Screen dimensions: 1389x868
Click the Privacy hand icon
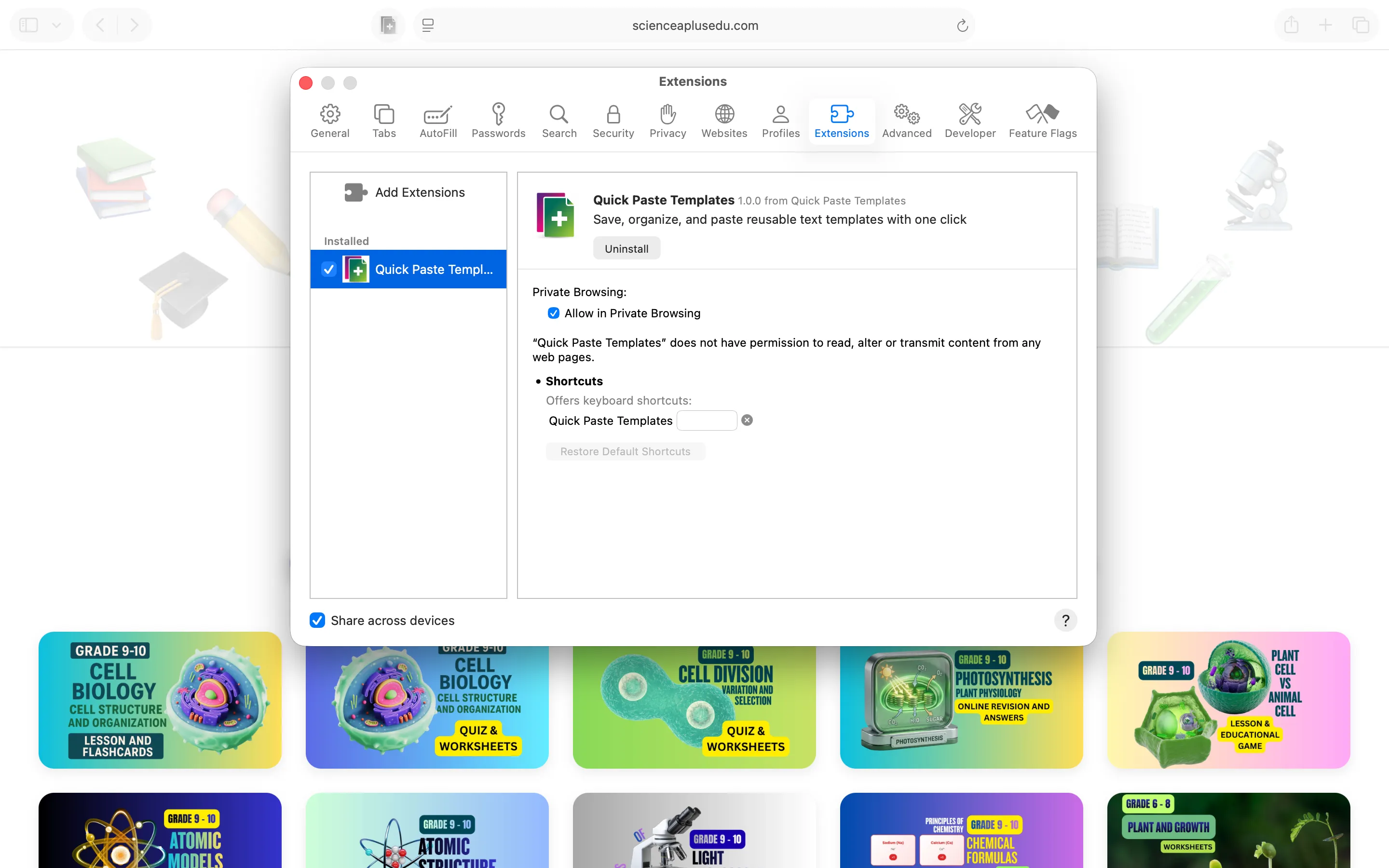(667, 114)
